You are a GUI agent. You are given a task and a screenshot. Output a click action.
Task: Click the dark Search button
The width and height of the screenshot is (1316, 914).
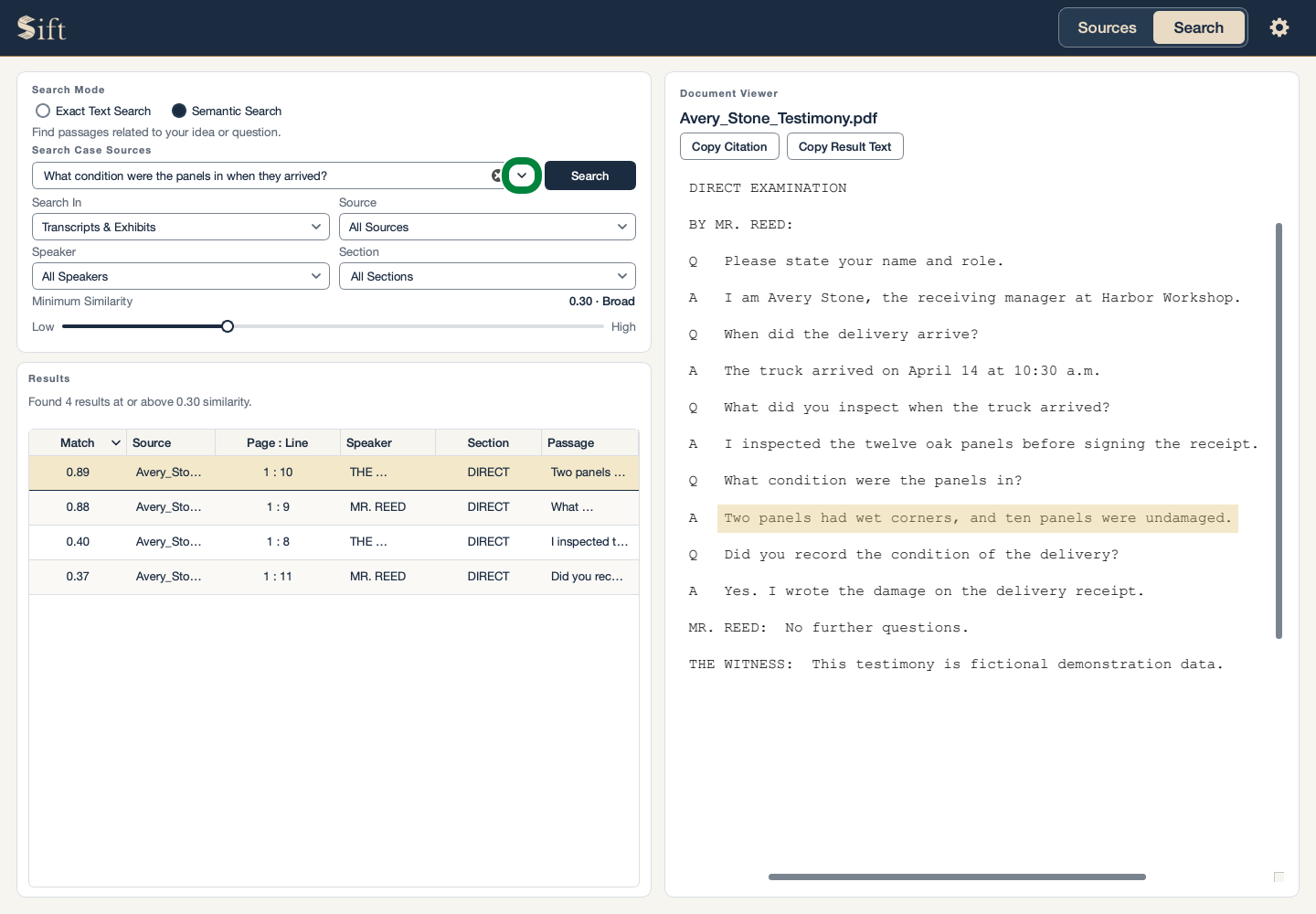point(590,175)
